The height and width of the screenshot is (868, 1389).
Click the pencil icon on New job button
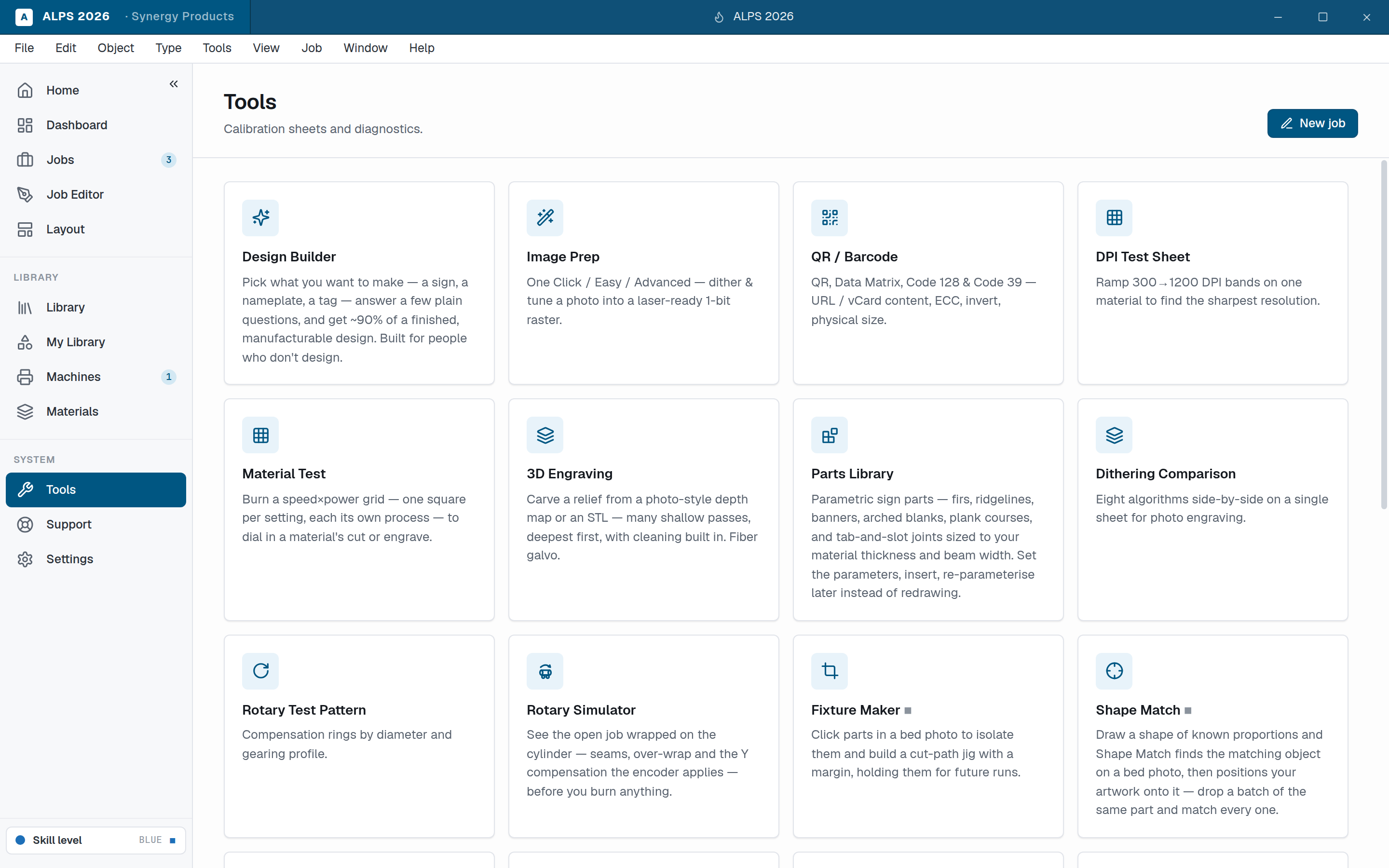(x=1286, y=123)
